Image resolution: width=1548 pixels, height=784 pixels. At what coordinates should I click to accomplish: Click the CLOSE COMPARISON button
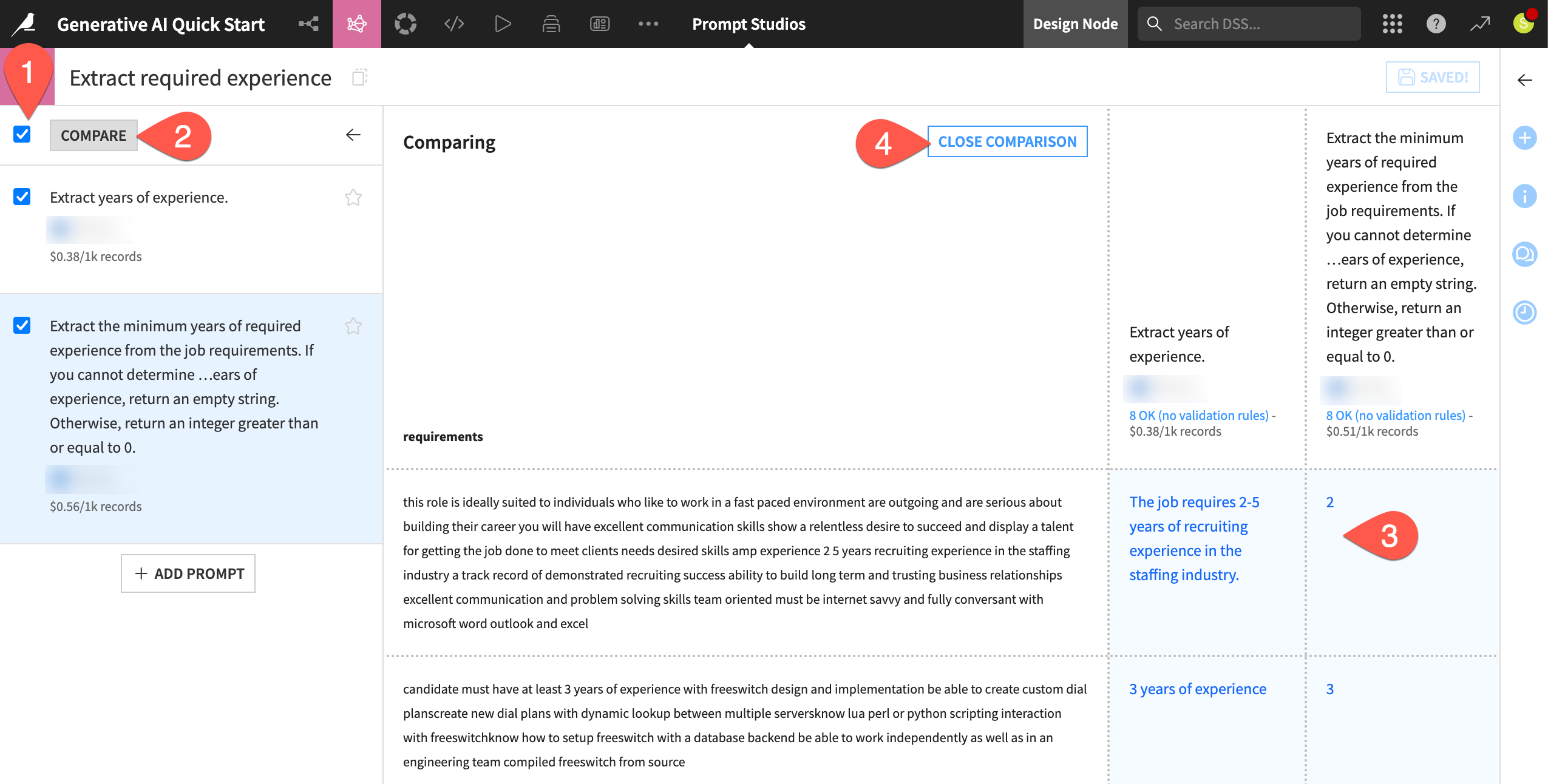click(x=1007, y=141)
